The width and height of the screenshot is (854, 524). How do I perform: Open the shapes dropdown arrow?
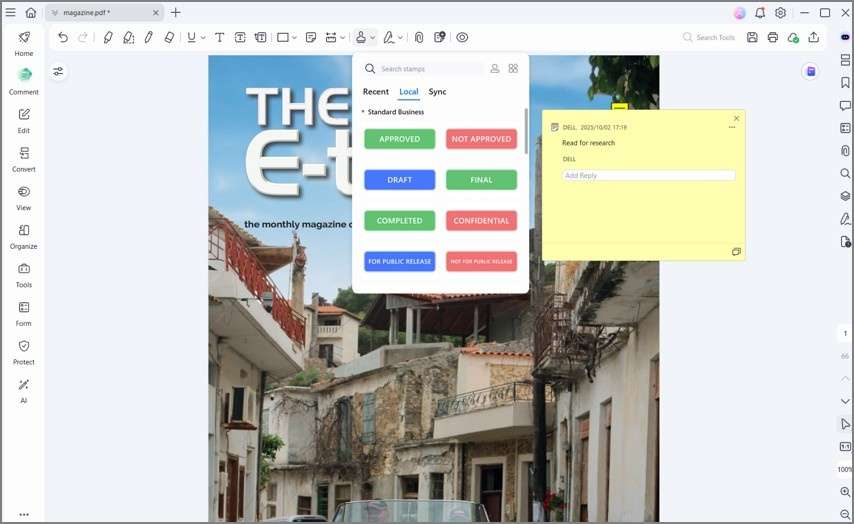coord(295,38)
